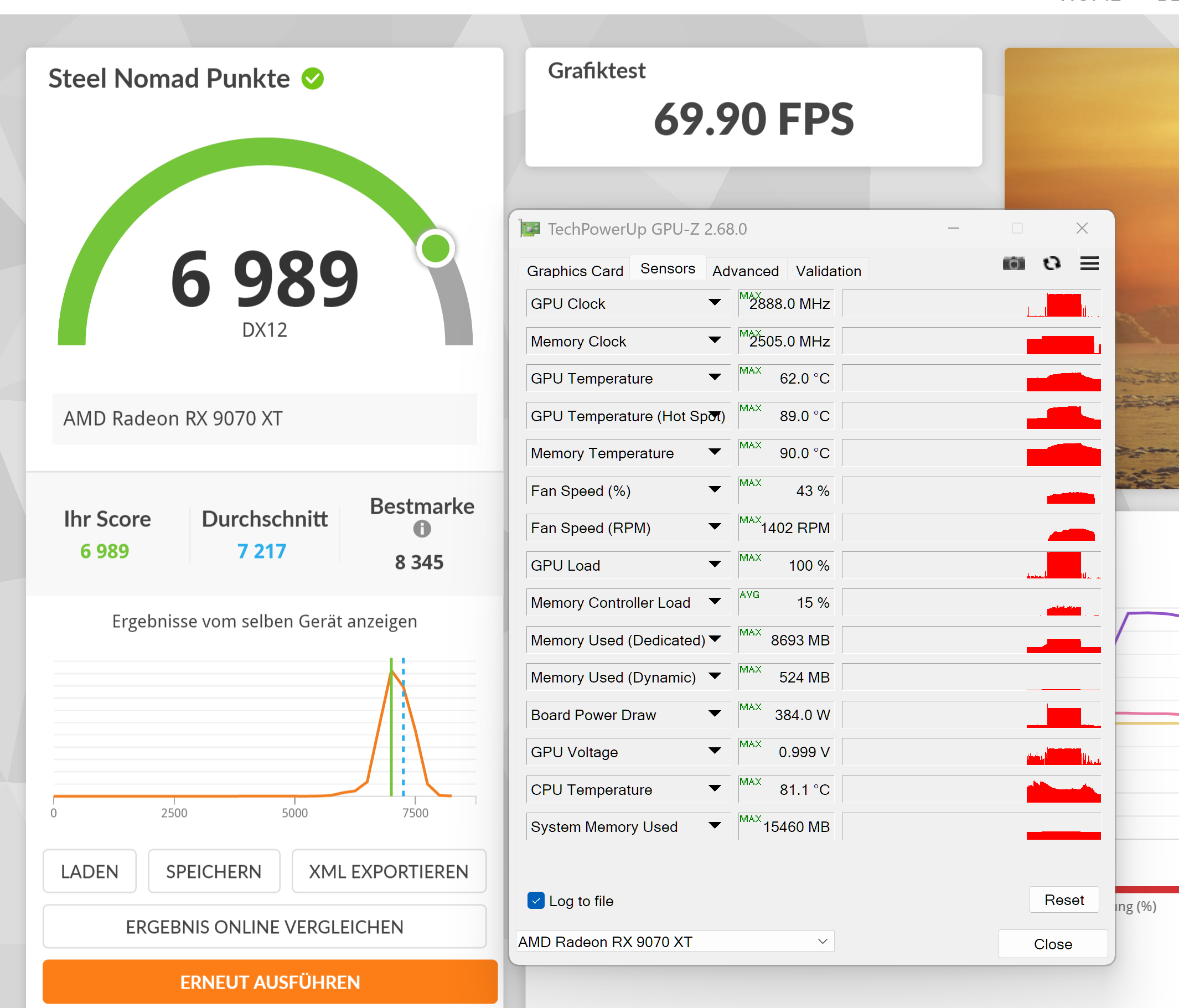Screen dimensions: 1179x1008
Task: Click the GPU Temperature sensor graph
Action: 971,379
